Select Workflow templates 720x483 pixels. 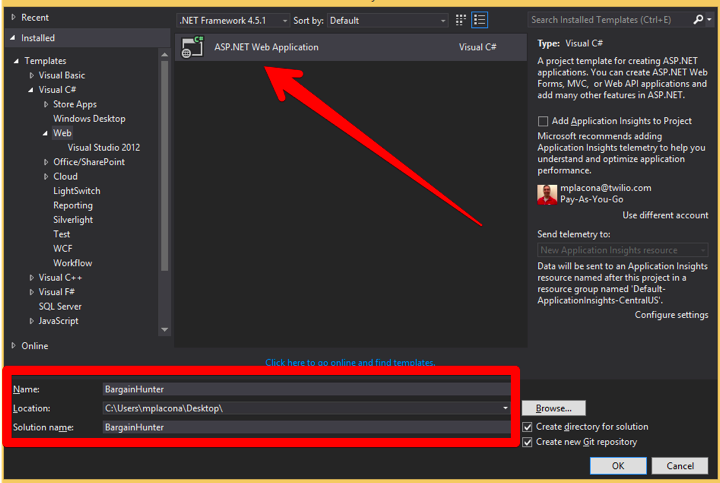click(73, 263)
